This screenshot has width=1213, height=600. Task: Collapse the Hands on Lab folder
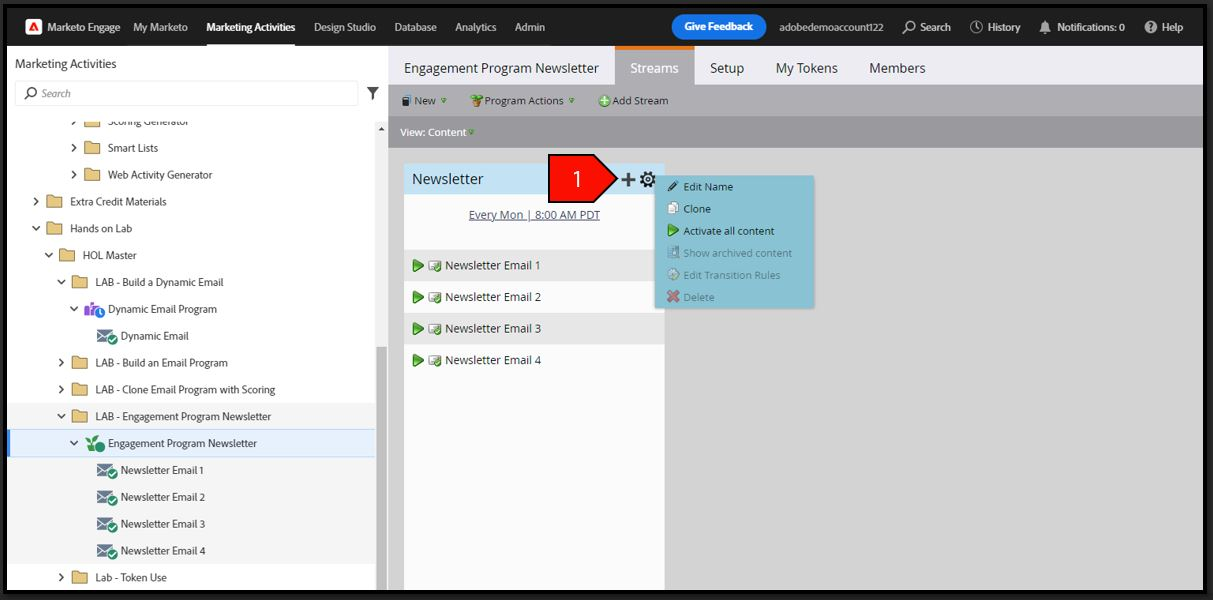(36, 228)
